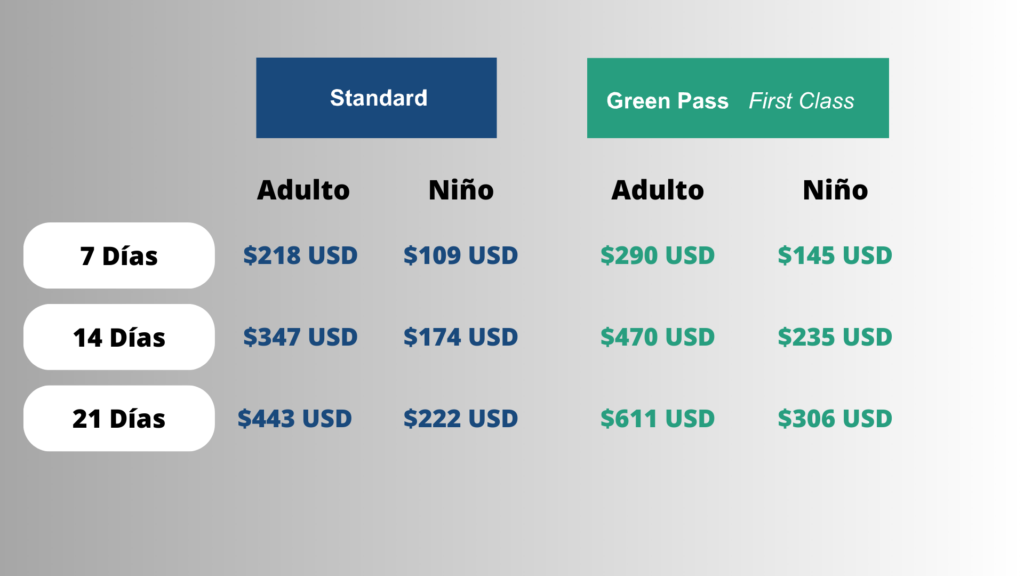The image size is (1024, 576).
Task: Click the $218 USD Standard adult price
Action: tap(300, 256)
